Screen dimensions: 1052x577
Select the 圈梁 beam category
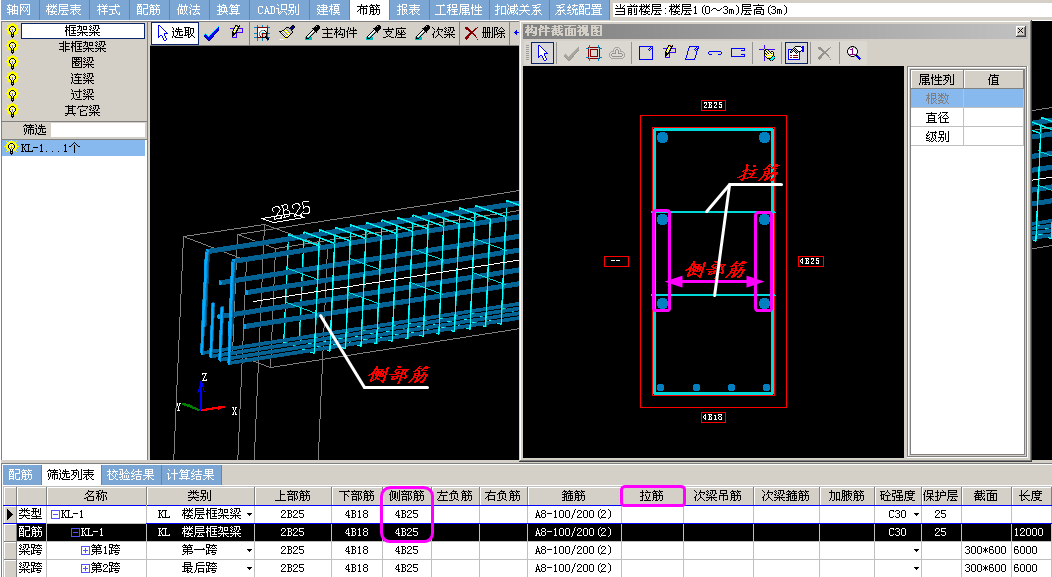(x=83, y=63)
